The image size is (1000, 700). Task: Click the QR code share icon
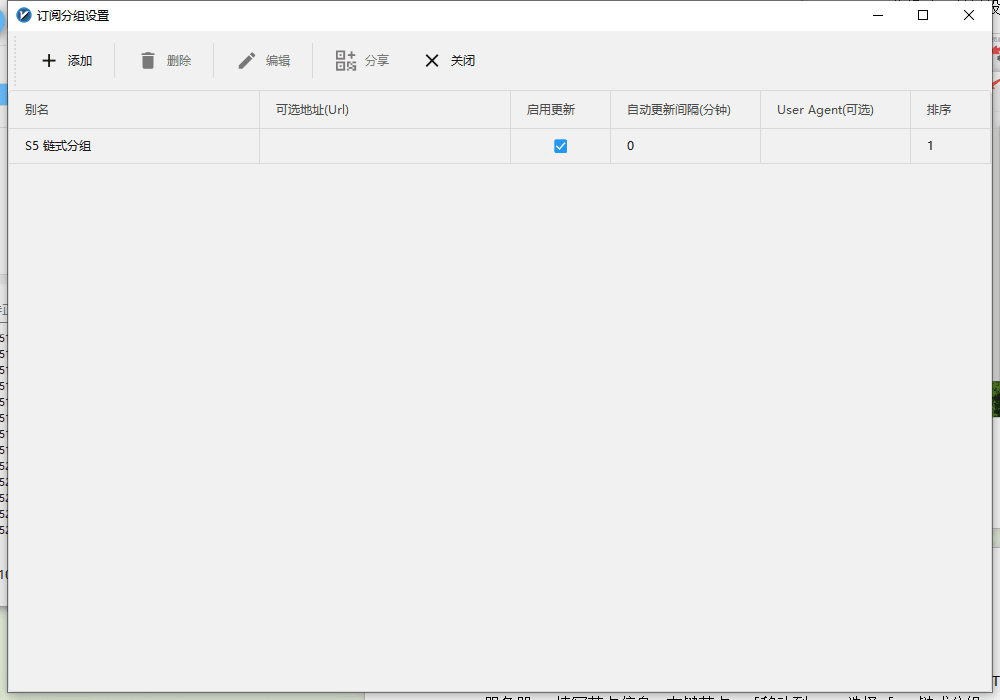point(346,61)
